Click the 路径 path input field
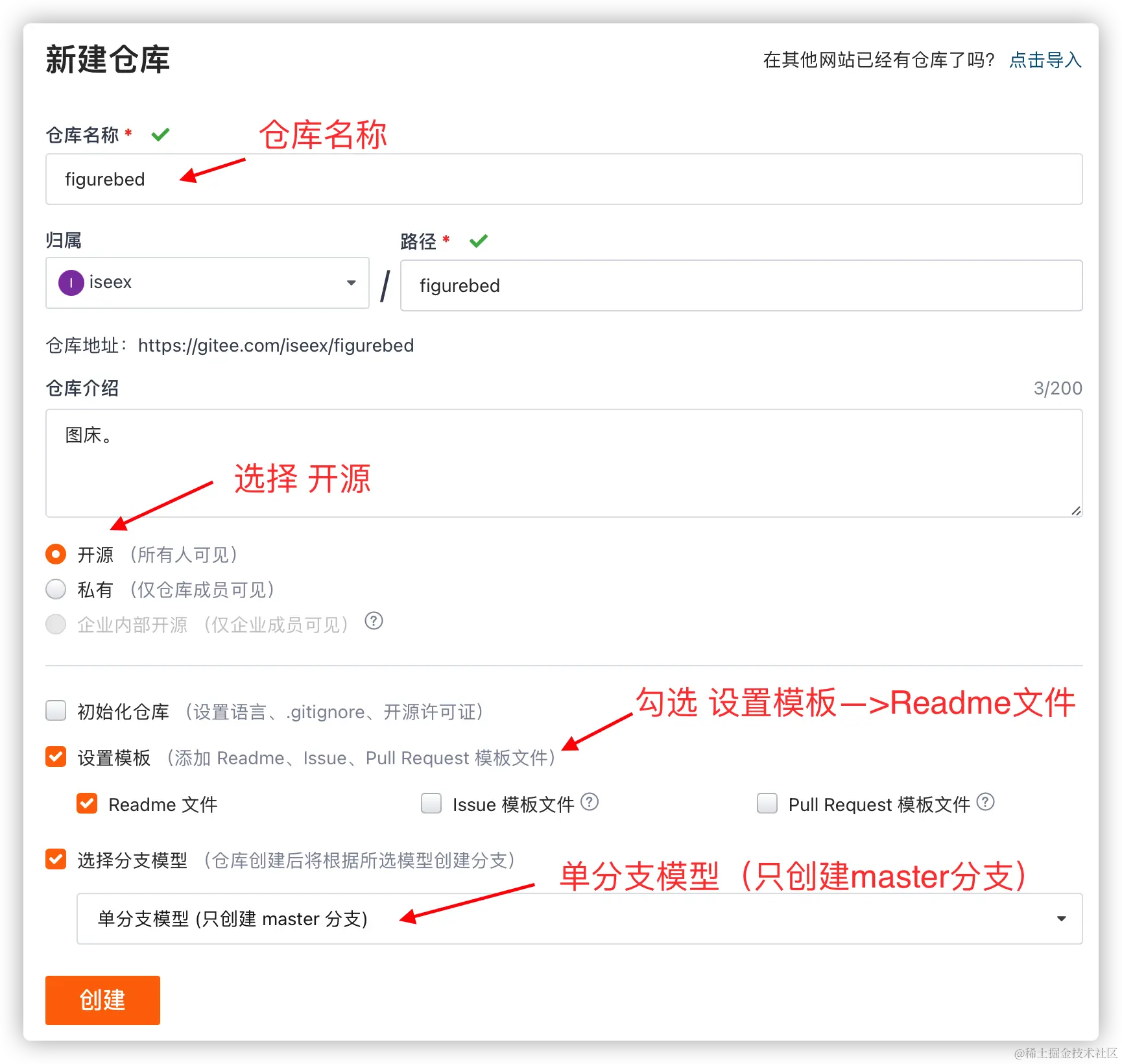Screen dimensions: 1122x1064 tap(741, 285)
